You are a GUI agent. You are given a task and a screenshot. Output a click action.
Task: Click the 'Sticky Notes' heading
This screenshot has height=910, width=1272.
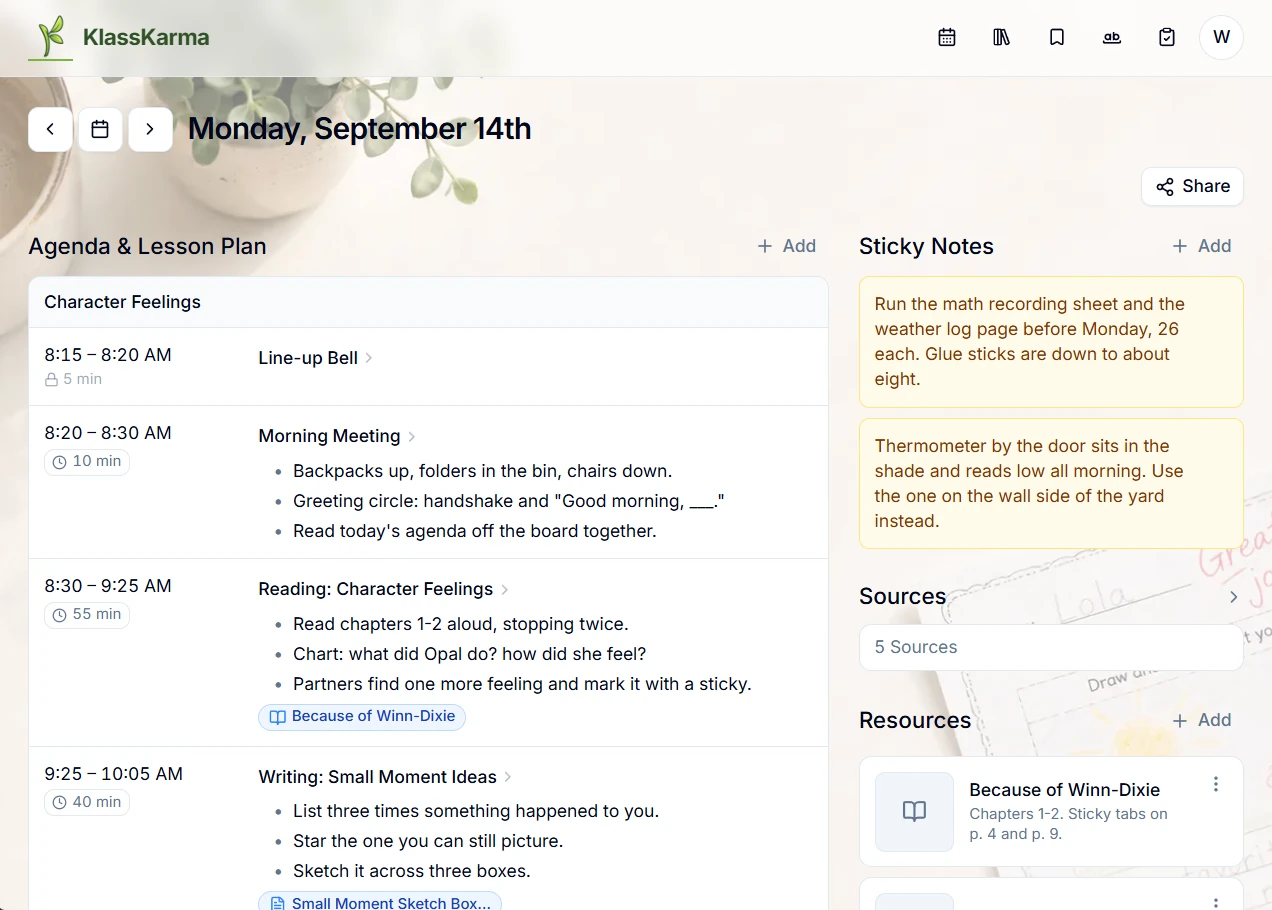[x=926, y=246]
